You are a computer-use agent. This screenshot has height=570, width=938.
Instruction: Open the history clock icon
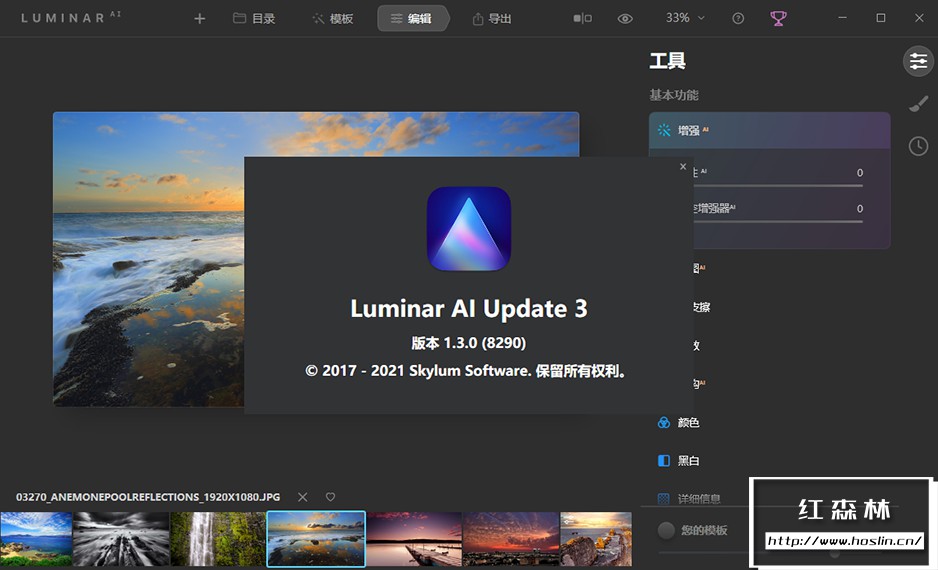point(918,146)
